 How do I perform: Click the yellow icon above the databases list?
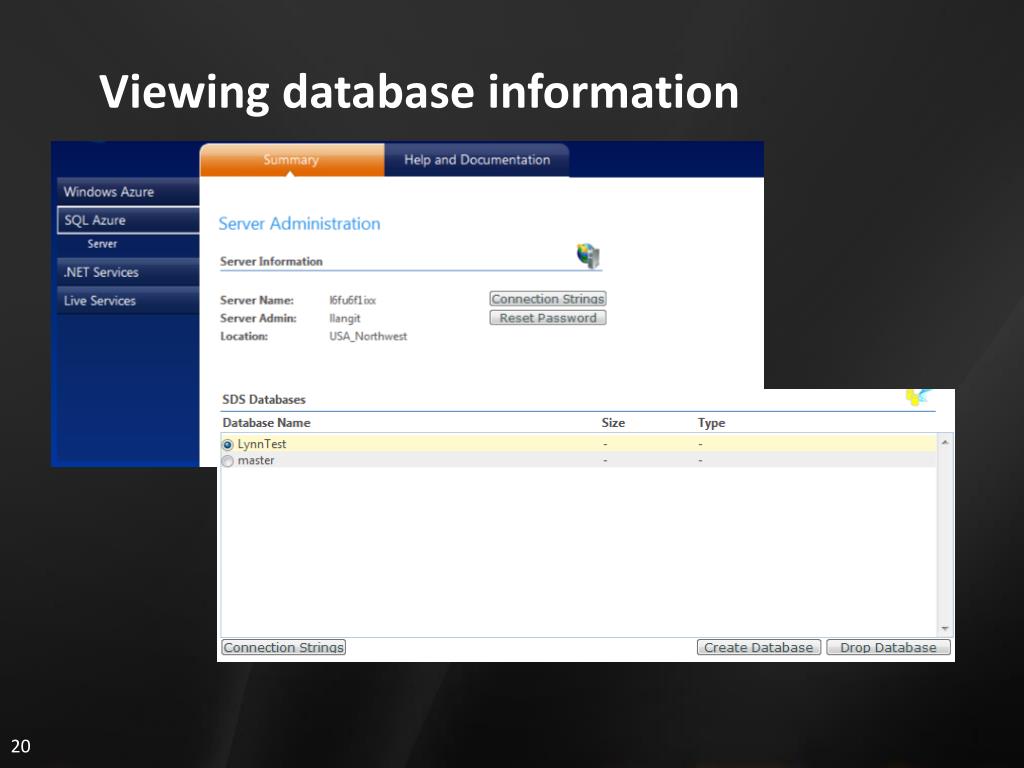click(917, 397)
